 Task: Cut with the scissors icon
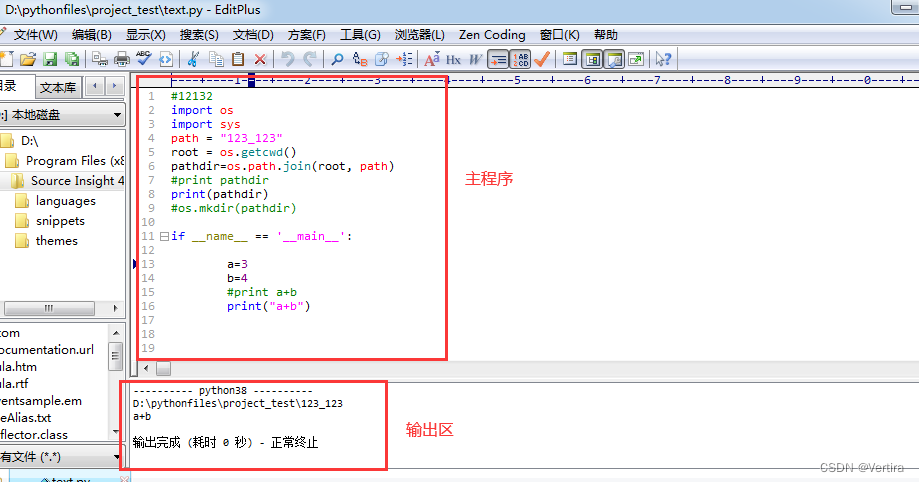193,59
